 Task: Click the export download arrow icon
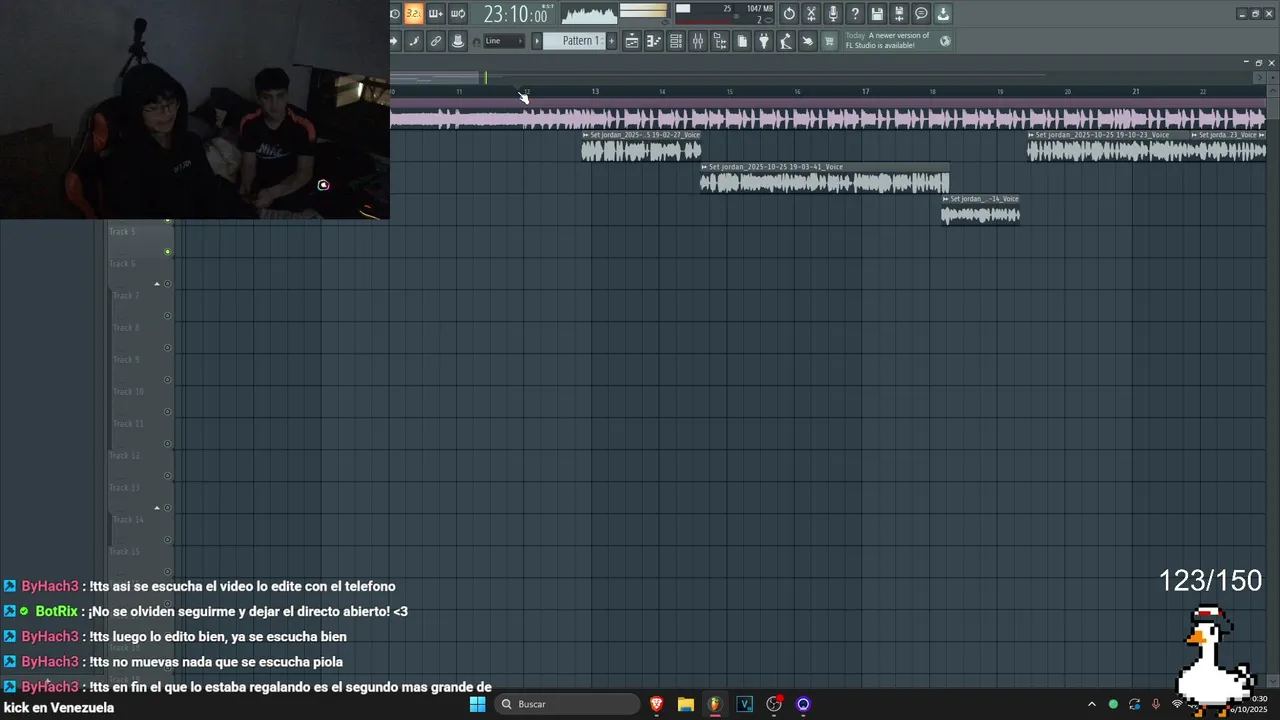click(x=943, y=14)
